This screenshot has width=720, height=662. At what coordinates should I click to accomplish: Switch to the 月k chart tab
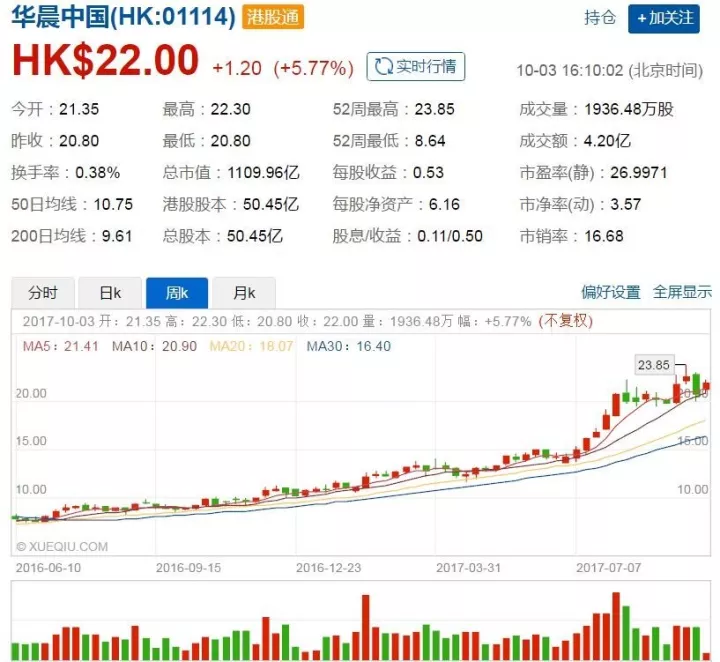244,292
